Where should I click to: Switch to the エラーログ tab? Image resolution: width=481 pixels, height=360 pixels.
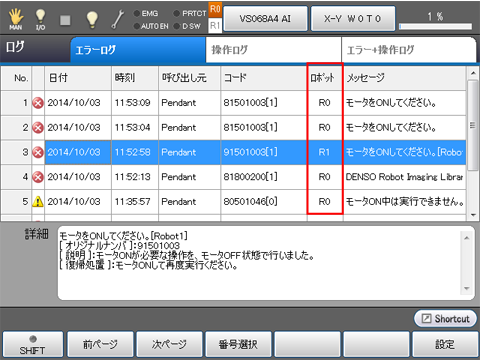pyautogui.click(x=138, y=50)
